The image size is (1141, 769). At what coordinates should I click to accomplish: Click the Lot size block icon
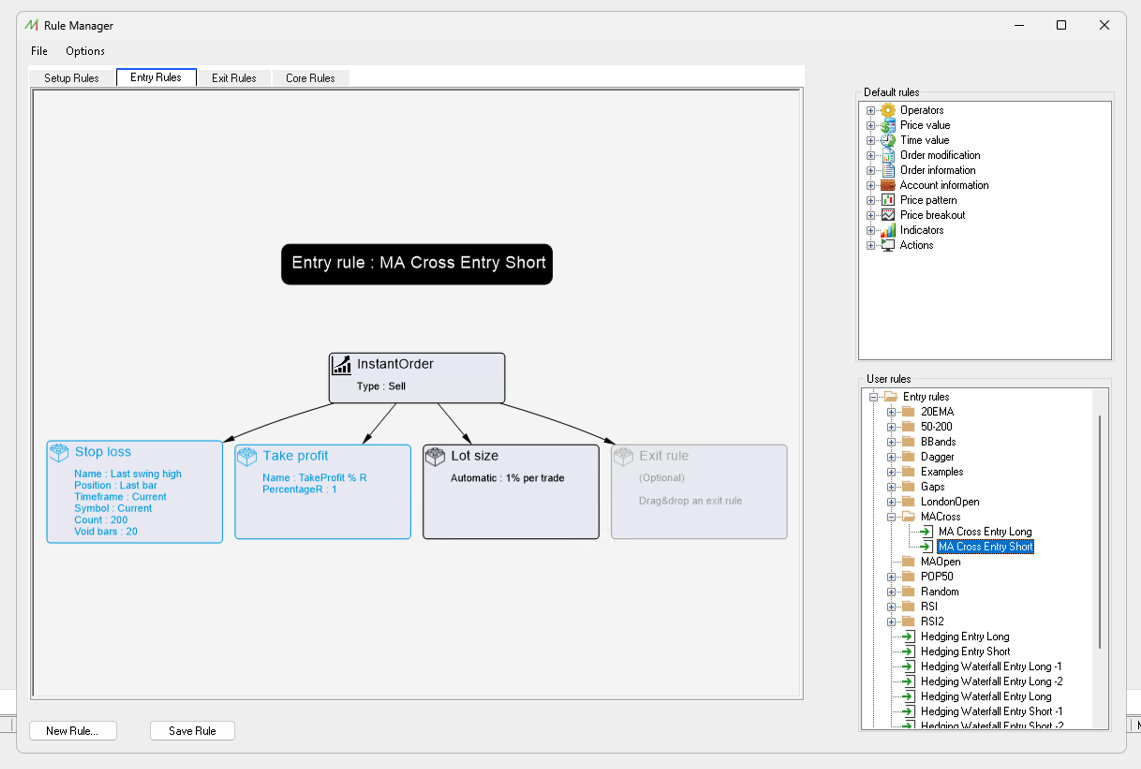435,456
